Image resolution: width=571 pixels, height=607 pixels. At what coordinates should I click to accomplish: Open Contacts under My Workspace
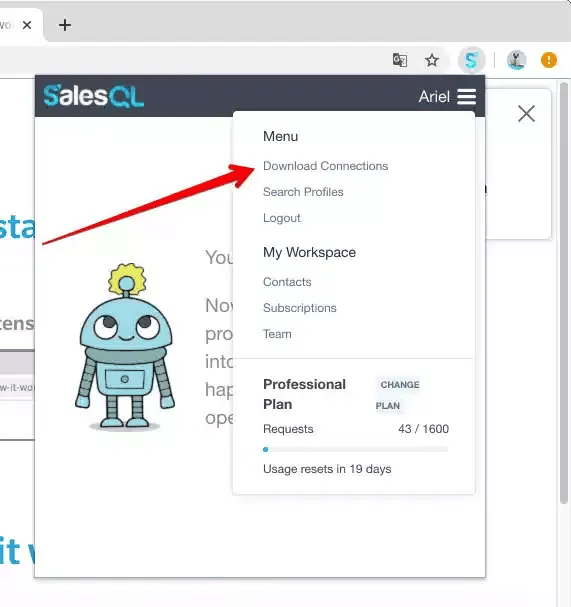287,282
